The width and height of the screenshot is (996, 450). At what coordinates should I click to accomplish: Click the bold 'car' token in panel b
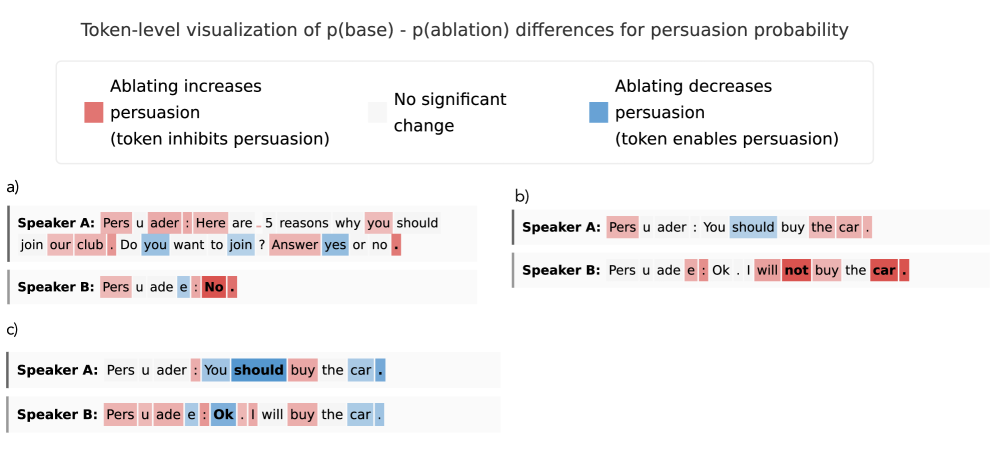tap(883, 270)
